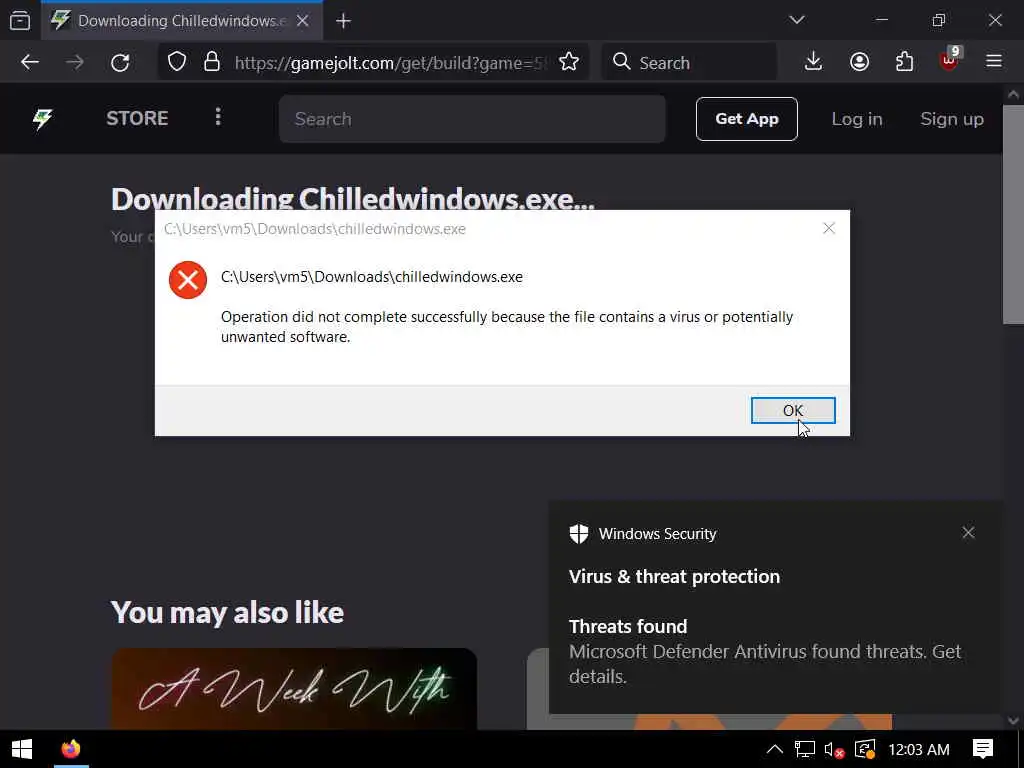Click OK in the virus error dialog

pos(793,410)
